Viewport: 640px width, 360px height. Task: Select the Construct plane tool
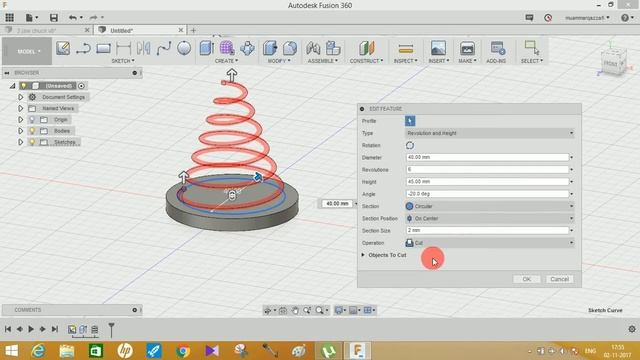click(367, 48)
